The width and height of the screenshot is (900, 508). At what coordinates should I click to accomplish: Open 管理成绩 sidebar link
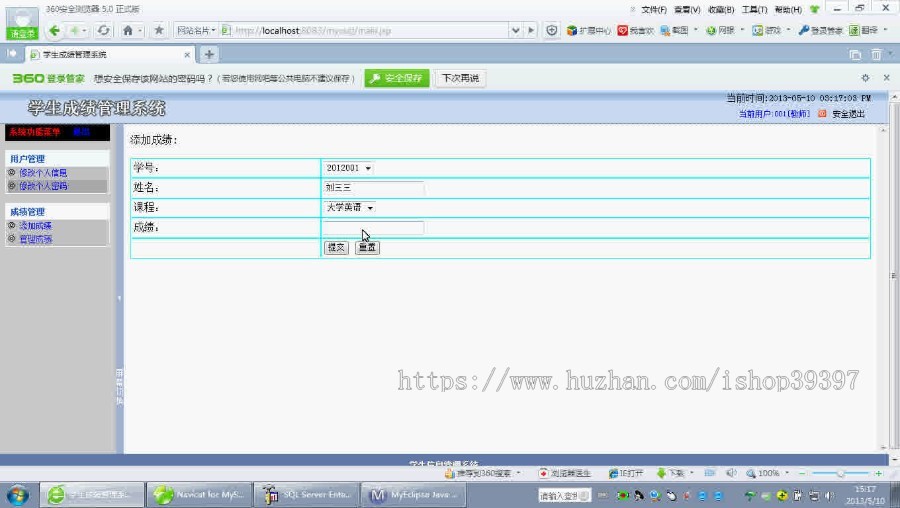pyautogui.click(x=36, y=239)
